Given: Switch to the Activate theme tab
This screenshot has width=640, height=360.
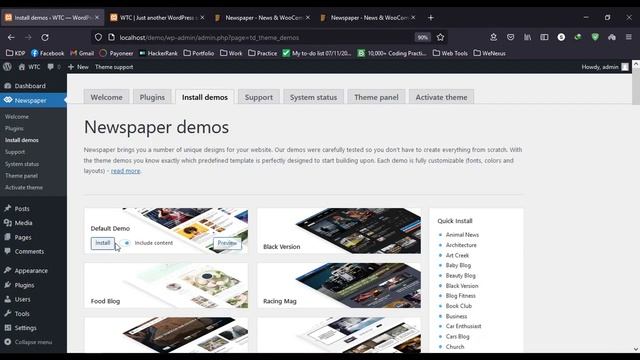Looking at the screenshot, I should (x=441, y=97).
